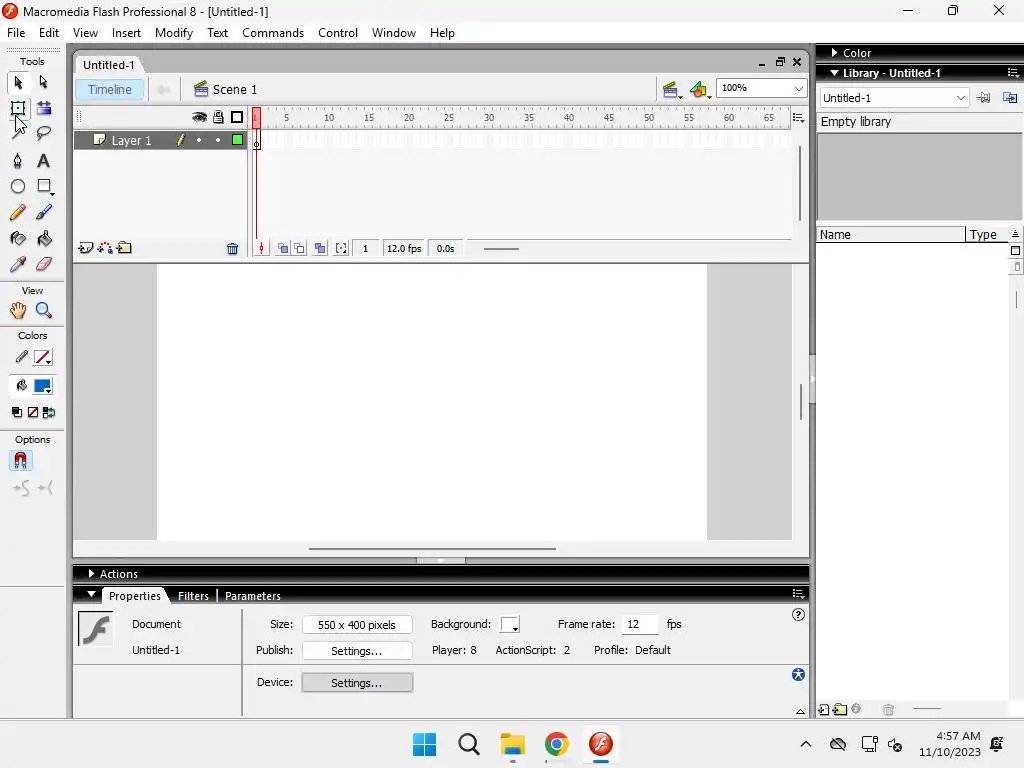
Task: Select the Pen tool
Action: pyautogui.click(x=18, y=161)
